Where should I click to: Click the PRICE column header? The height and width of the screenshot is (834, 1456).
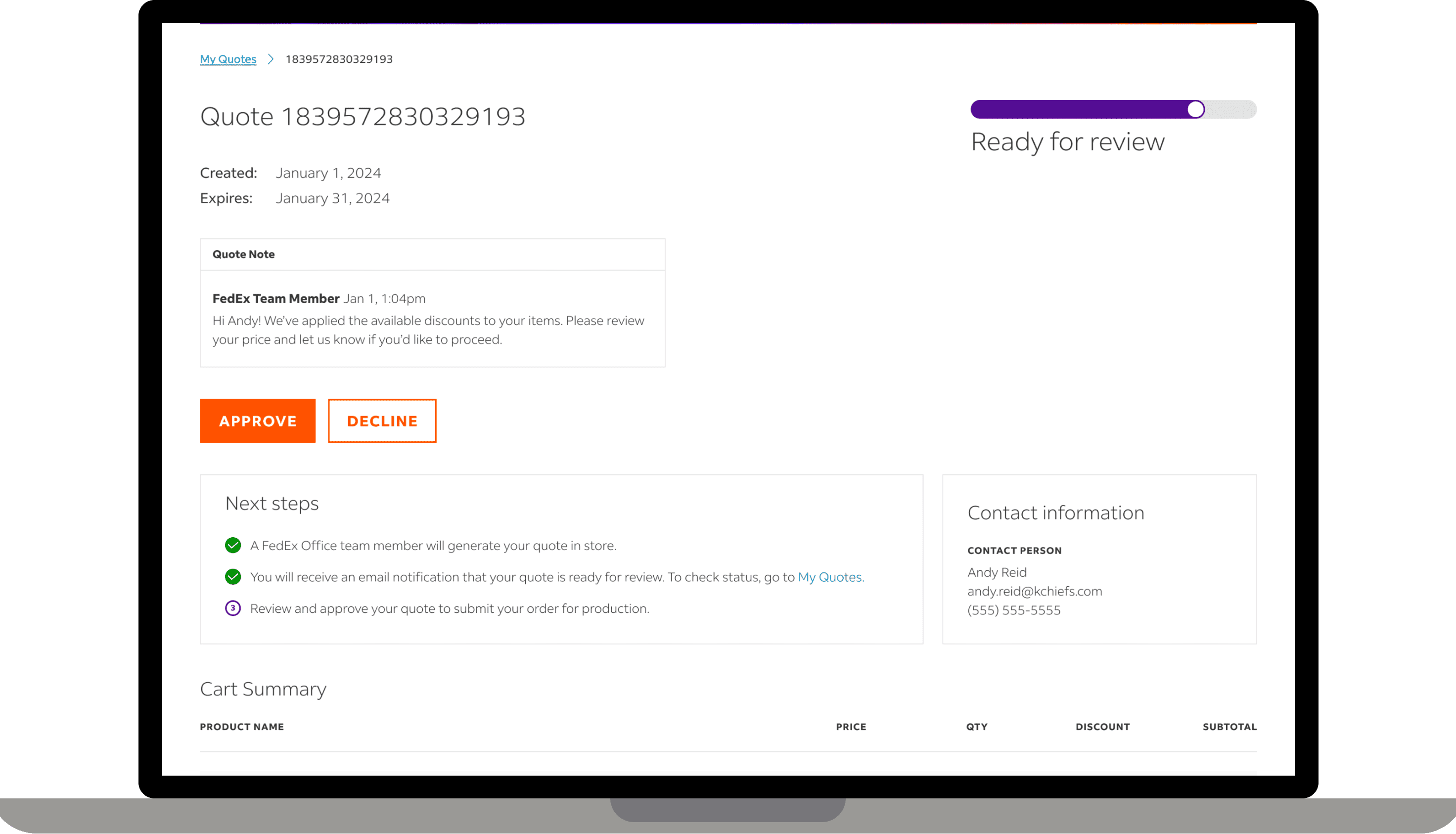coord(851,727)
